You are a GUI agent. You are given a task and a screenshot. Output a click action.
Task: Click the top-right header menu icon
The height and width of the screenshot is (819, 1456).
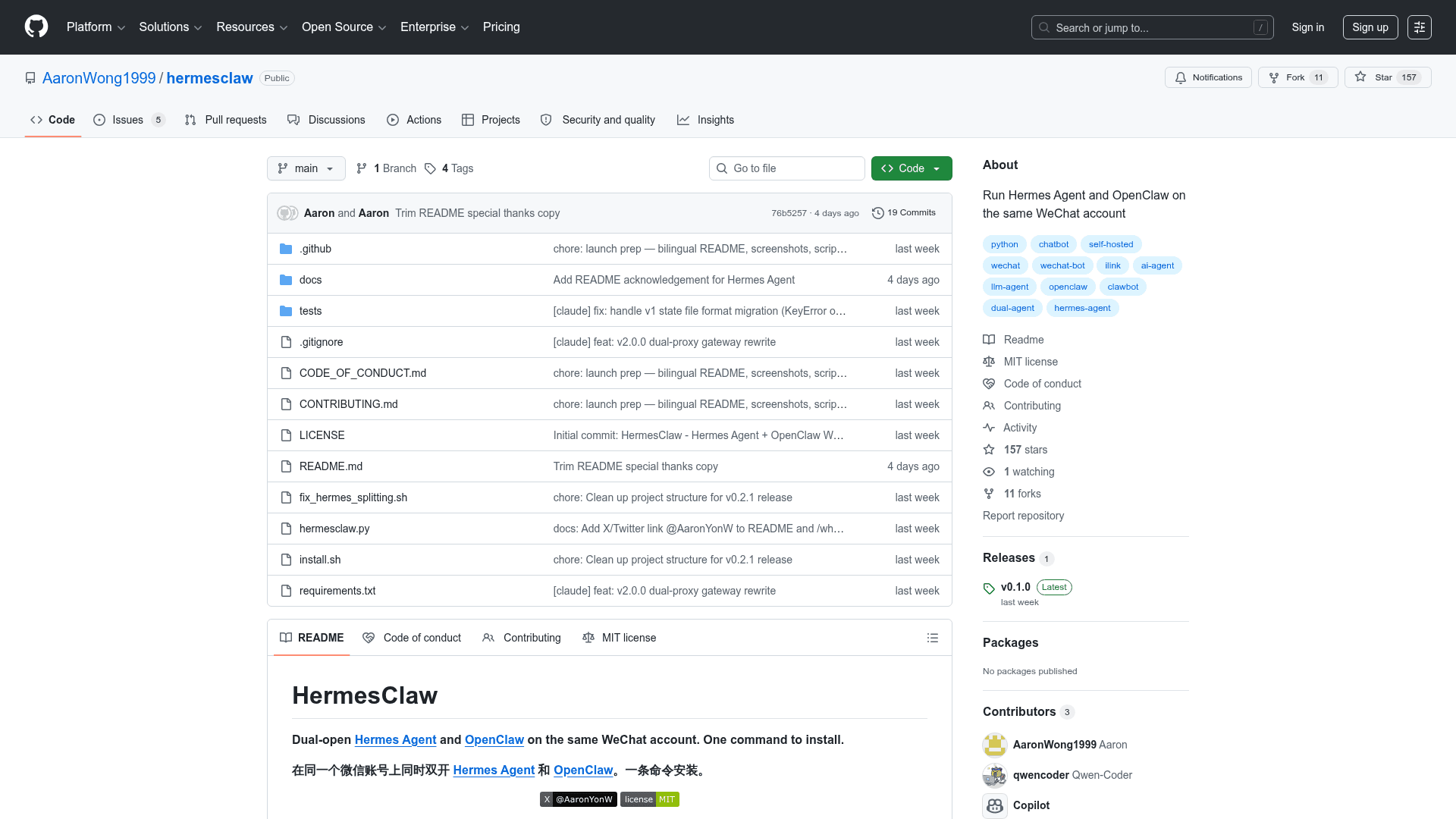click(x=1419, y=27)
